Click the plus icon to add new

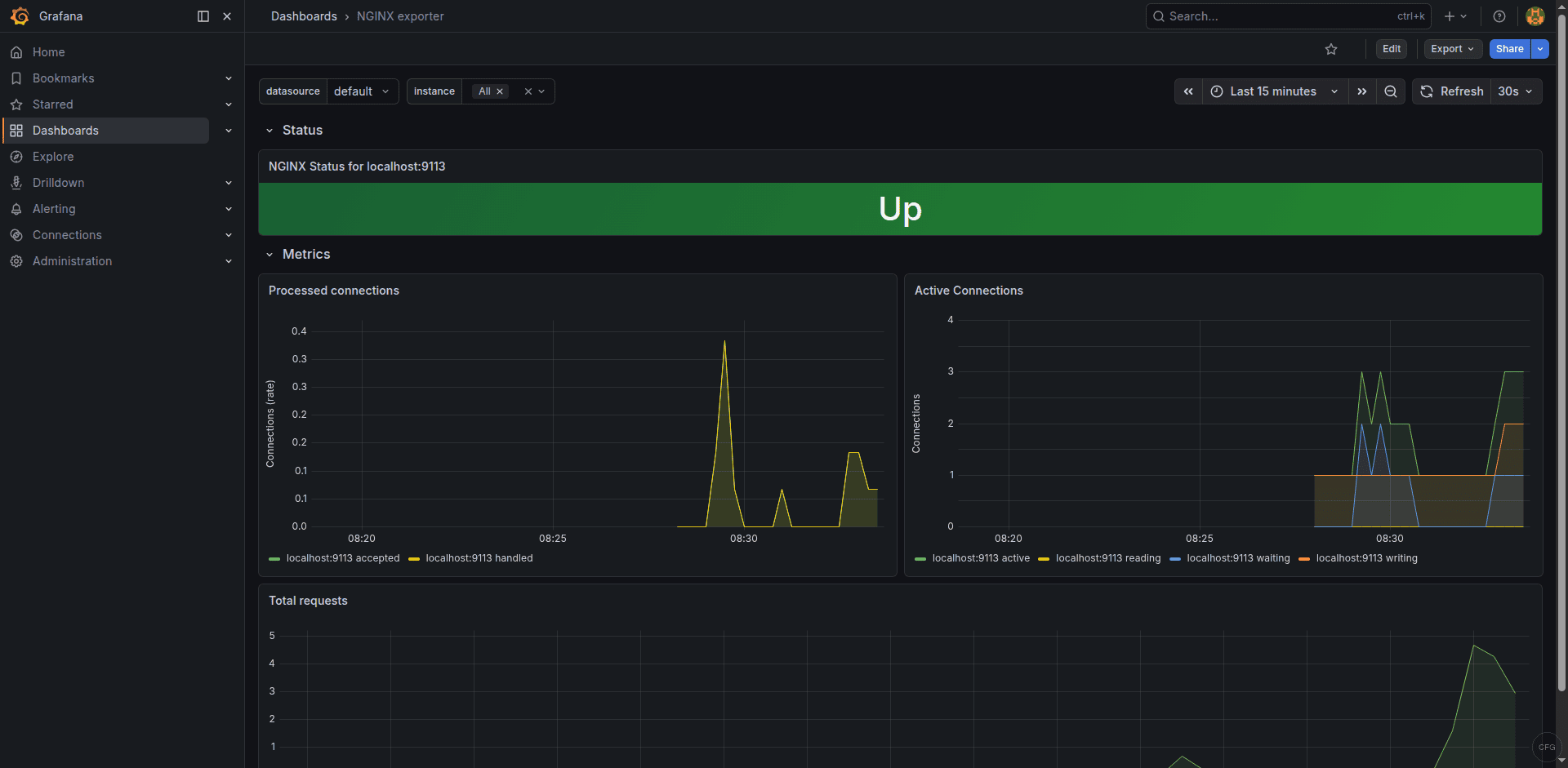point(1450,16)
